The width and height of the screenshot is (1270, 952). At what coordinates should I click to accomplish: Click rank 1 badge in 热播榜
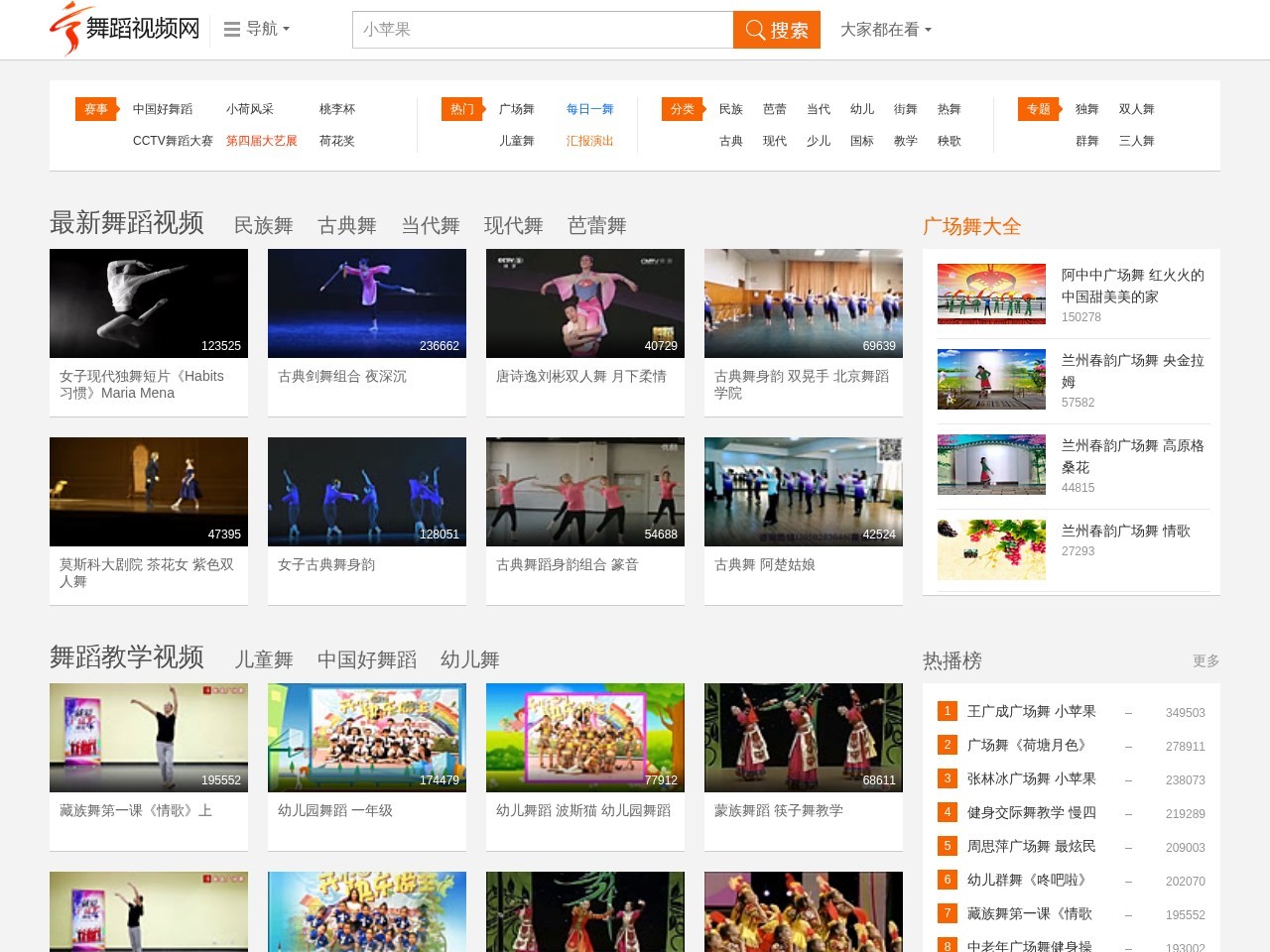coord(947,711)
